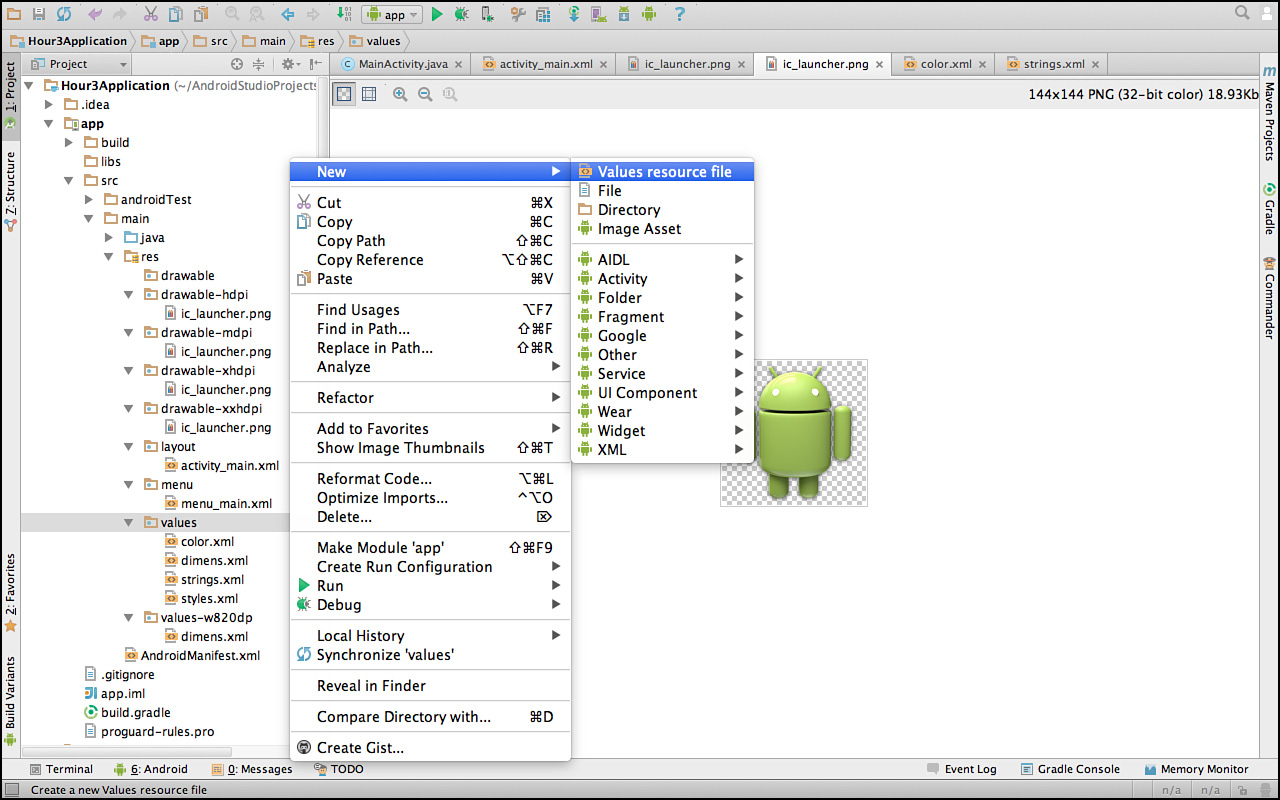Expand the androidTest folder arrow
This screenshot has height=800, width=1280.
(89, 200)
